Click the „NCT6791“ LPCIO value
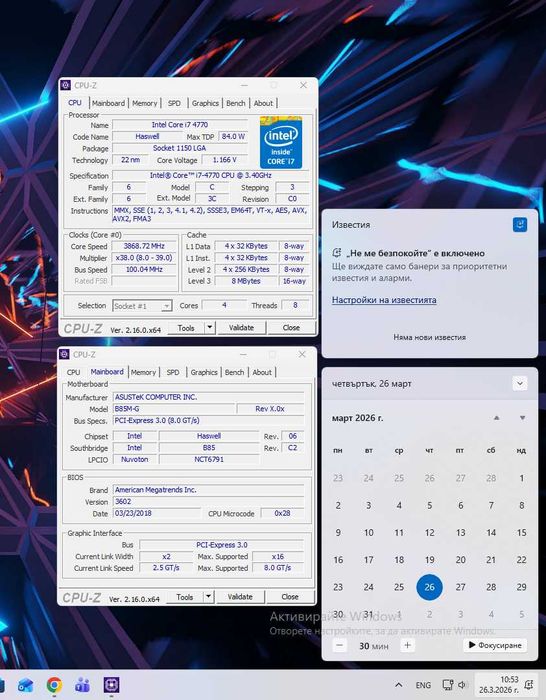The width and height of the screenshot is (546, 700). click(x=209, y=459)
